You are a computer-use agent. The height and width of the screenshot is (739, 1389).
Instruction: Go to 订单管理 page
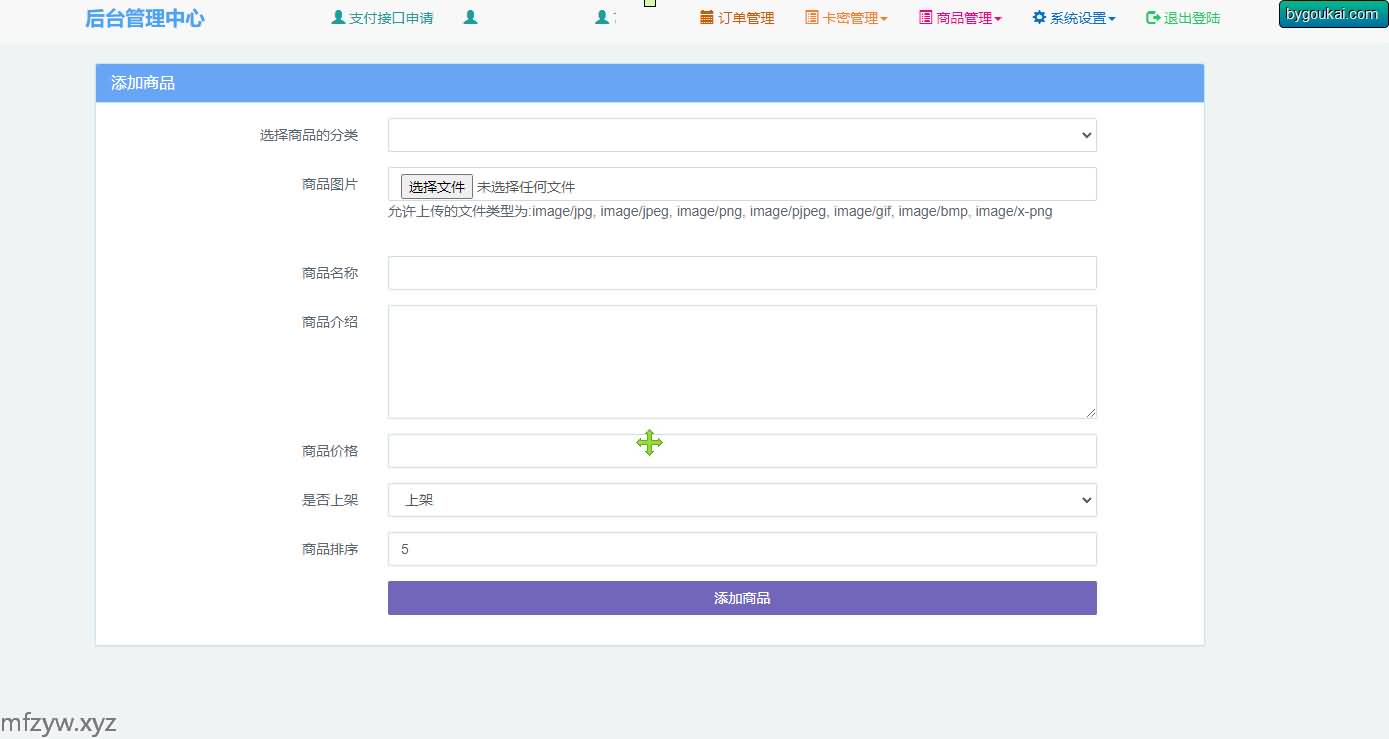(746, 18)
